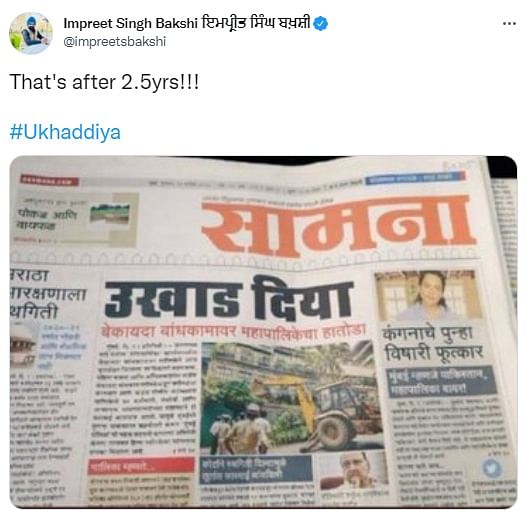Click the red banner box at bottom left

141,466
